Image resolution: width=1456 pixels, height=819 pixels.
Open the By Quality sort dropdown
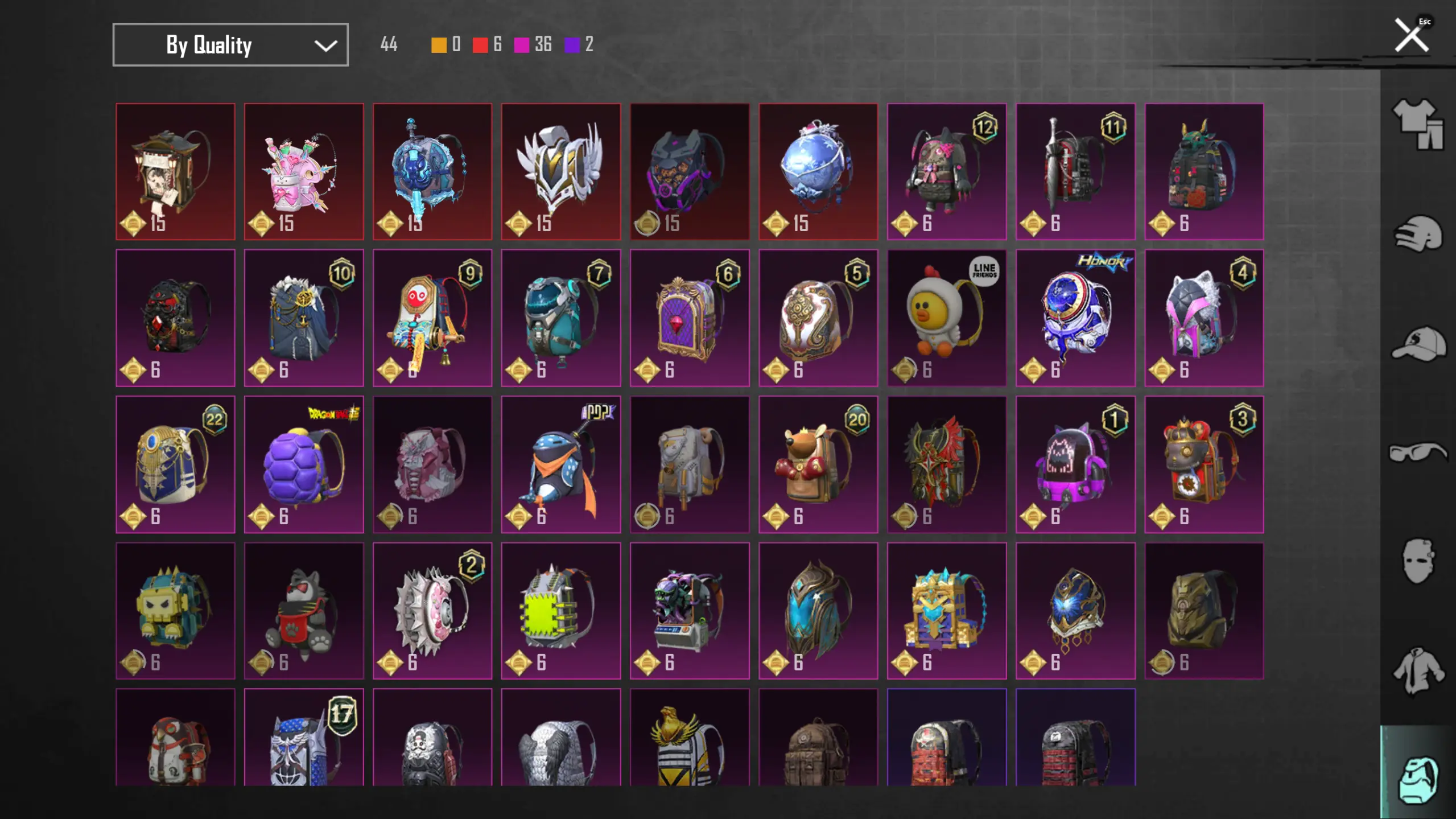(x=230, y=45)
